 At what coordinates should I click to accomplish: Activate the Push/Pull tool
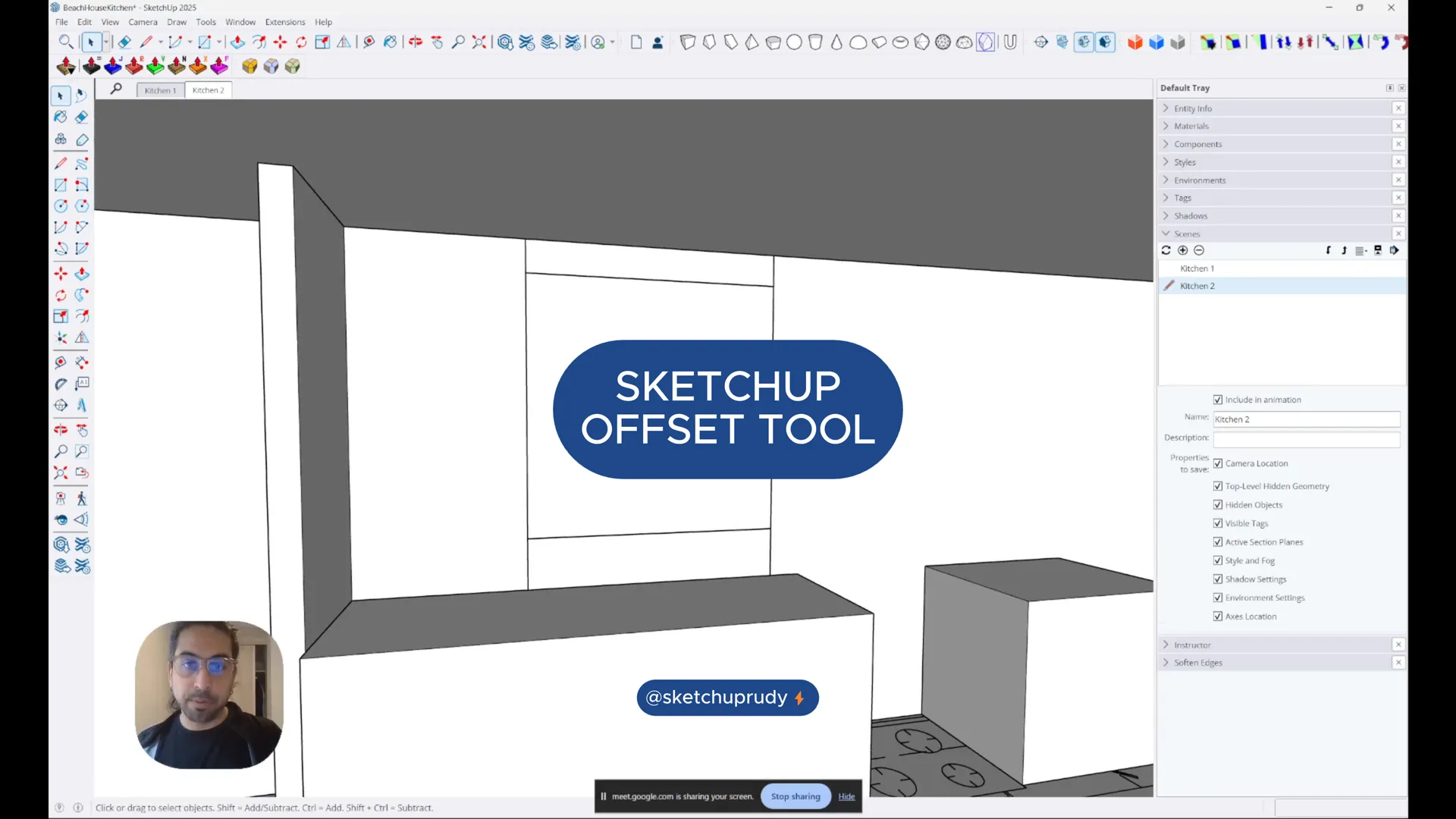[82, 274]
